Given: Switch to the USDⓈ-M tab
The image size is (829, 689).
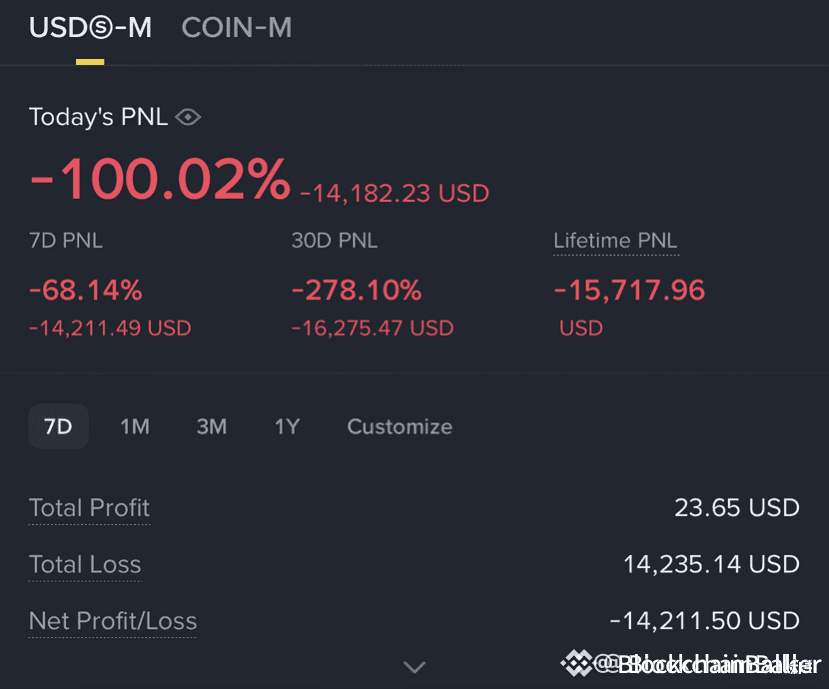Looking at the screenshot, I should (90, 28).
